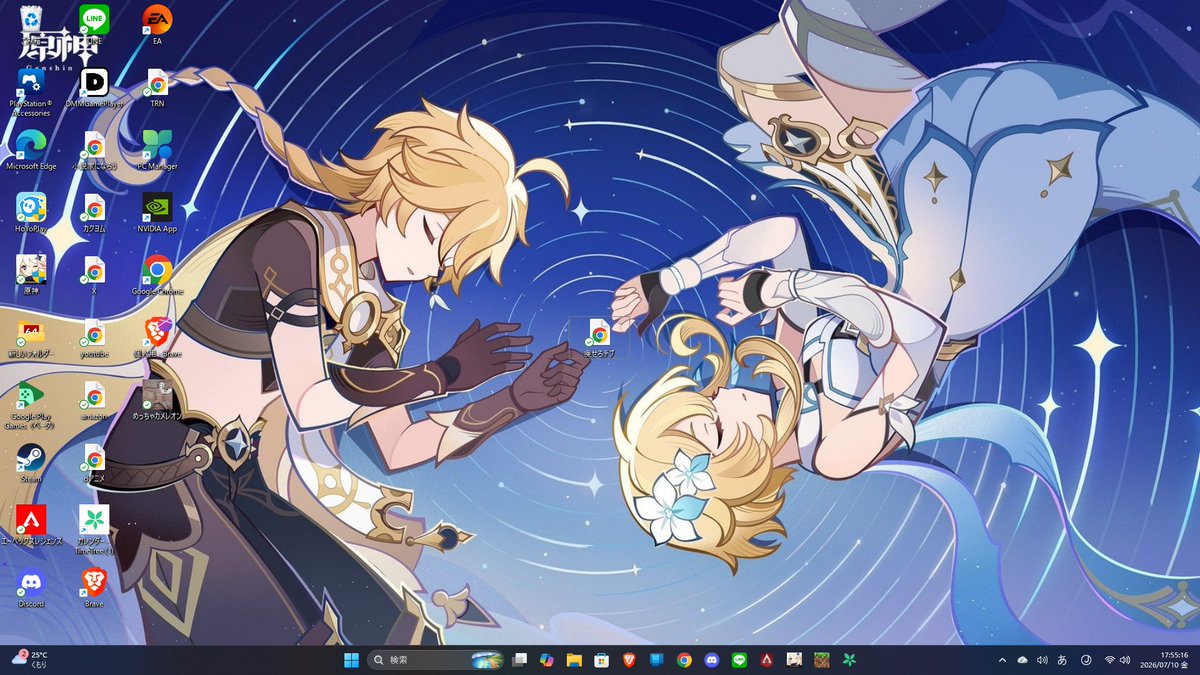Select the 個人用 Brave profile shortcut
The image size is (1200, 675).
coord(157,338)
